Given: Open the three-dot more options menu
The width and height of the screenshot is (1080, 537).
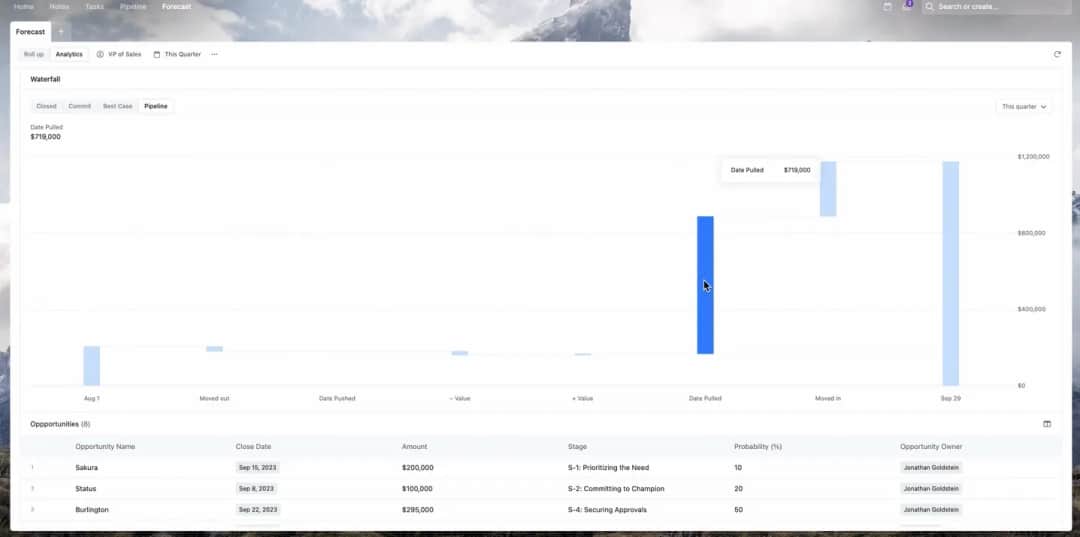Looking at the screenshot, I should tap(214, 54).
